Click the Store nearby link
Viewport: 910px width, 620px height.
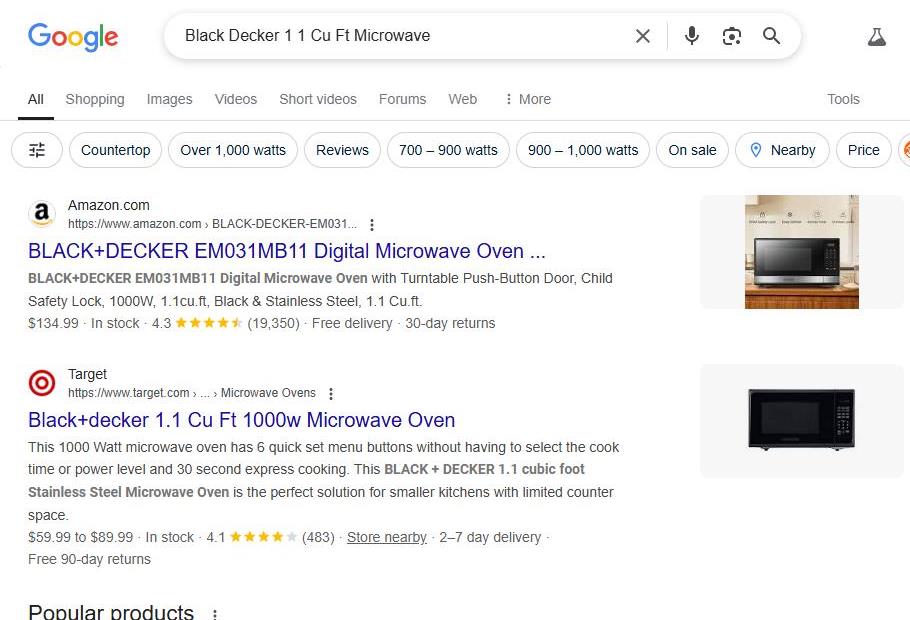(x=387, y=538)
